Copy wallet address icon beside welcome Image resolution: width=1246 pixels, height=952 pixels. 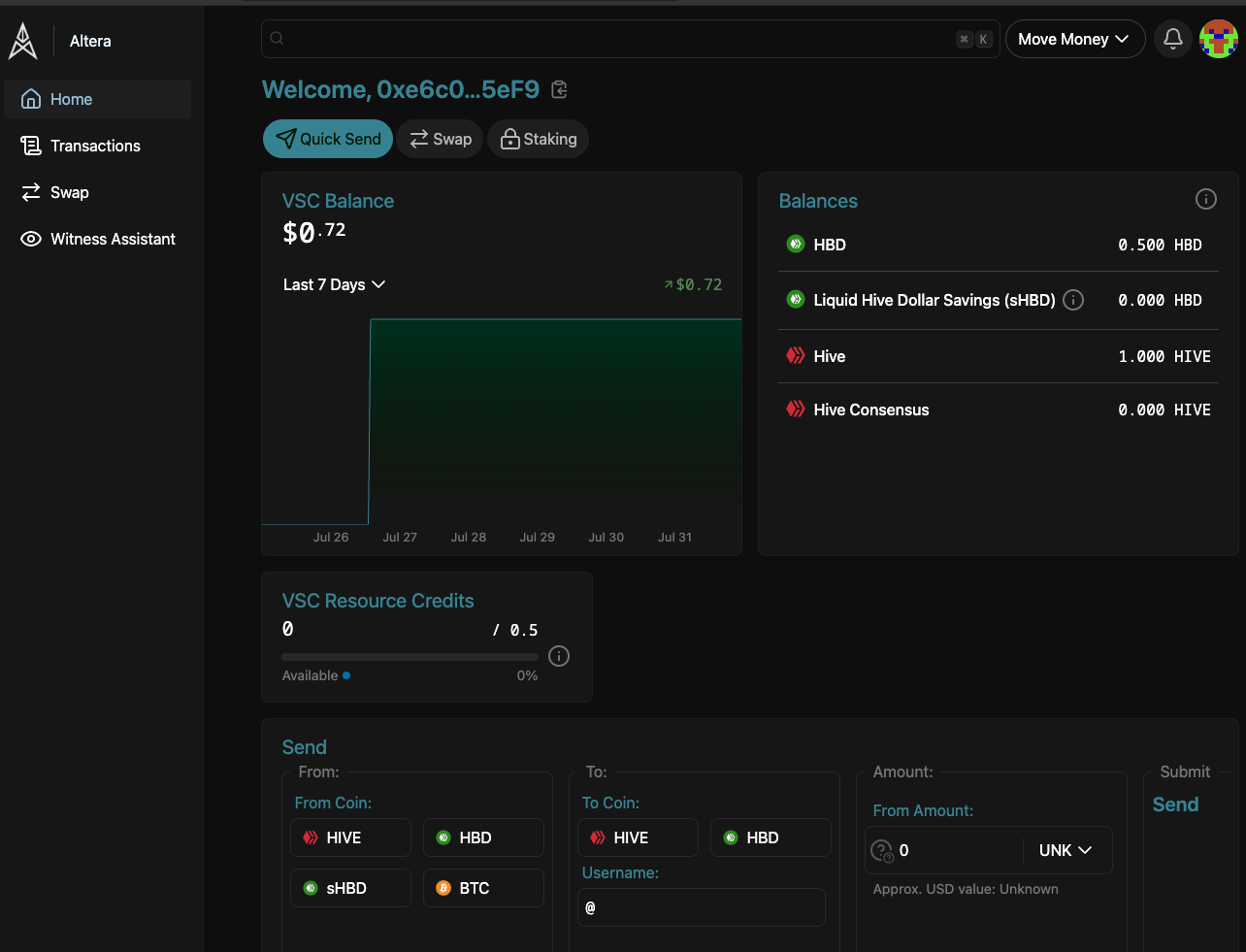pyautogui.click(x=559, y=90)
